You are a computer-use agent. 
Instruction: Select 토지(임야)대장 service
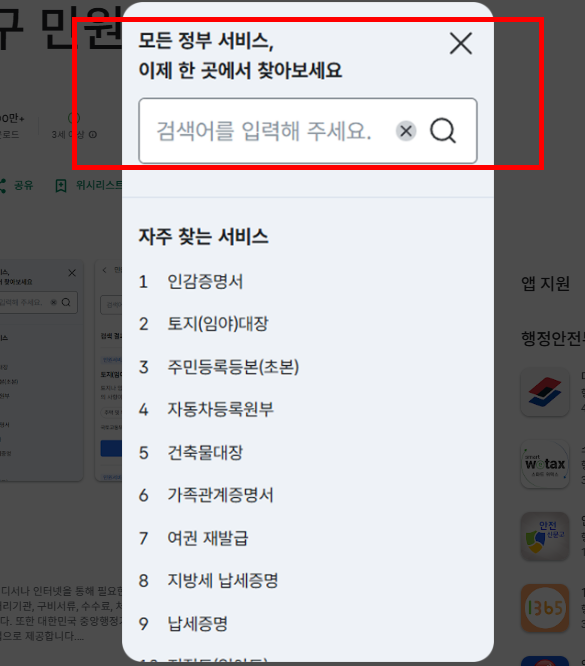pyautogui.click(x=218, y=324)
